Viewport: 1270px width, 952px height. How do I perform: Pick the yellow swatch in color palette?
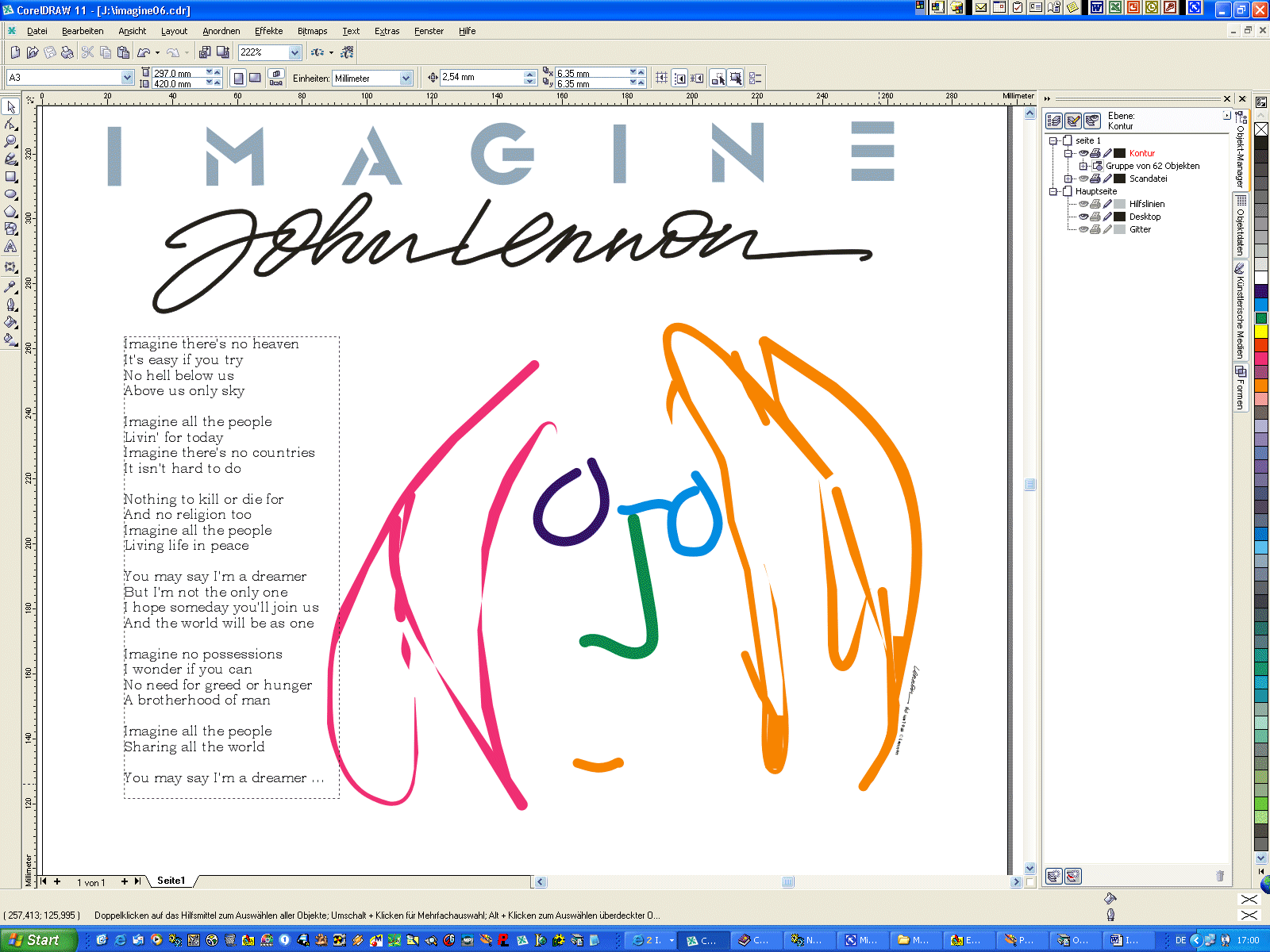pos(1261,331)
